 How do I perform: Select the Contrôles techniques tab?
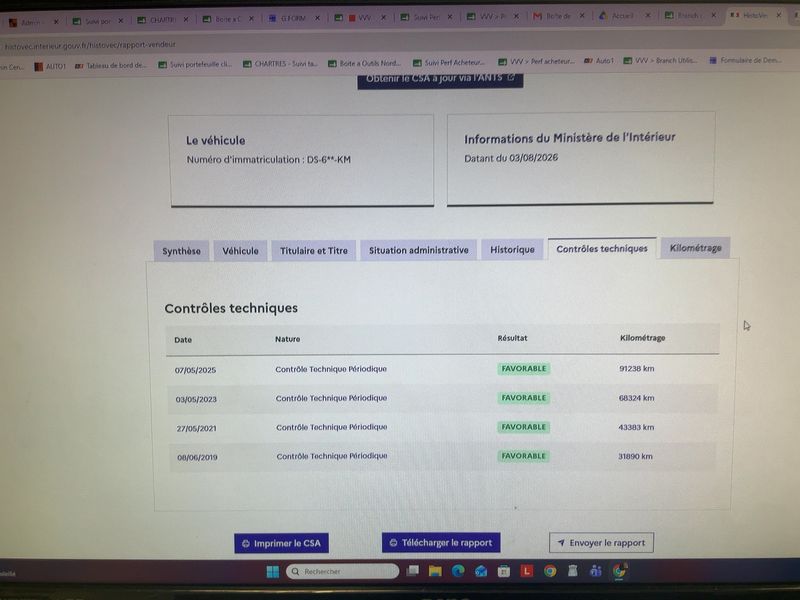point(602,248)
